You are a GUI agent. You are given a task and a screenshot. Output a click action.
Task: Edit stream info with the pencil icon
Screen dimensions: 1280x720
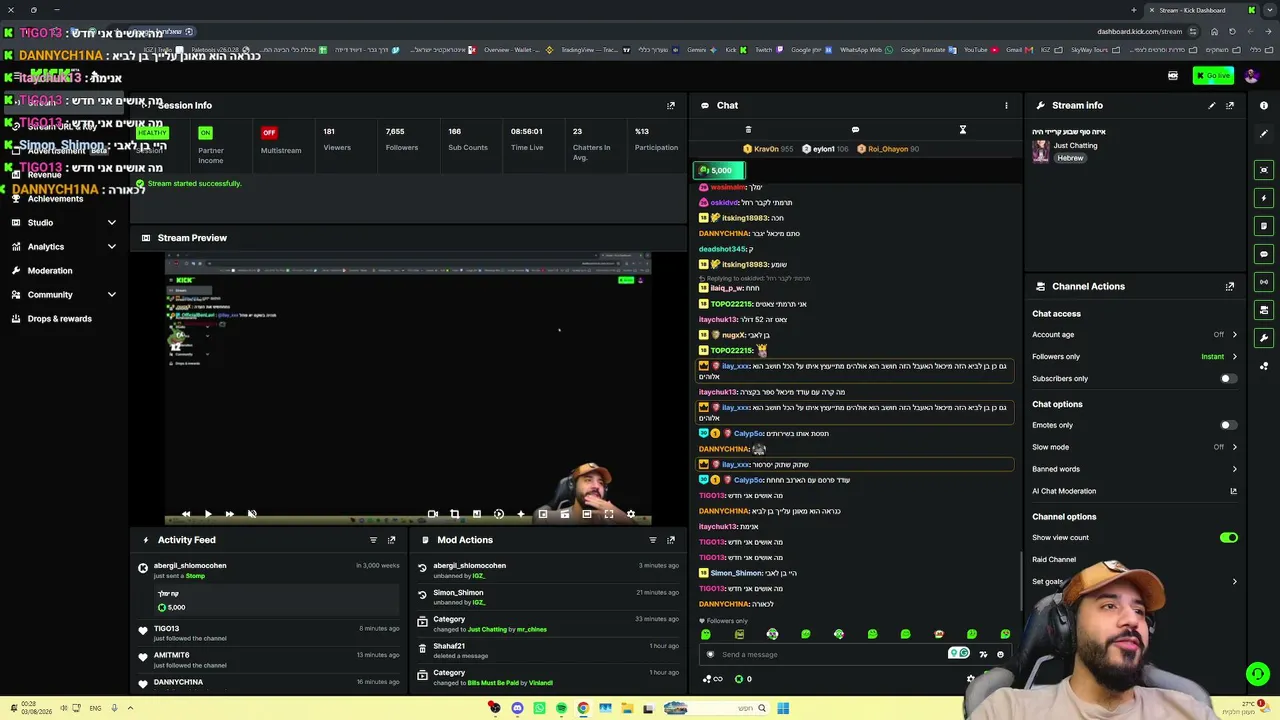1212,105
